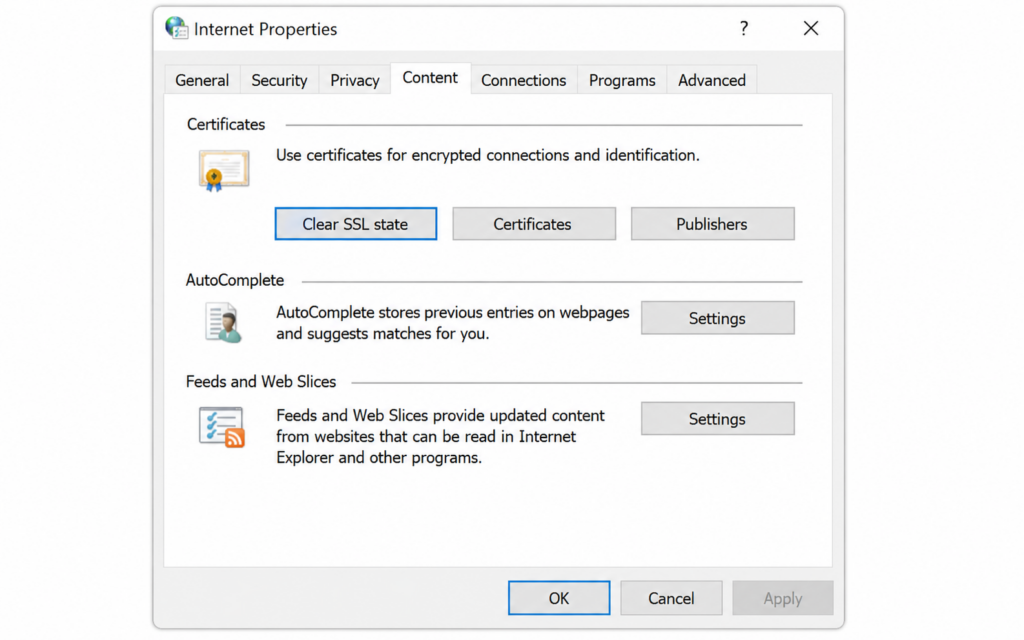Close the Internet Properties dialog with the X
Screen dimensions: 1024x640
(x=811, y=28)
